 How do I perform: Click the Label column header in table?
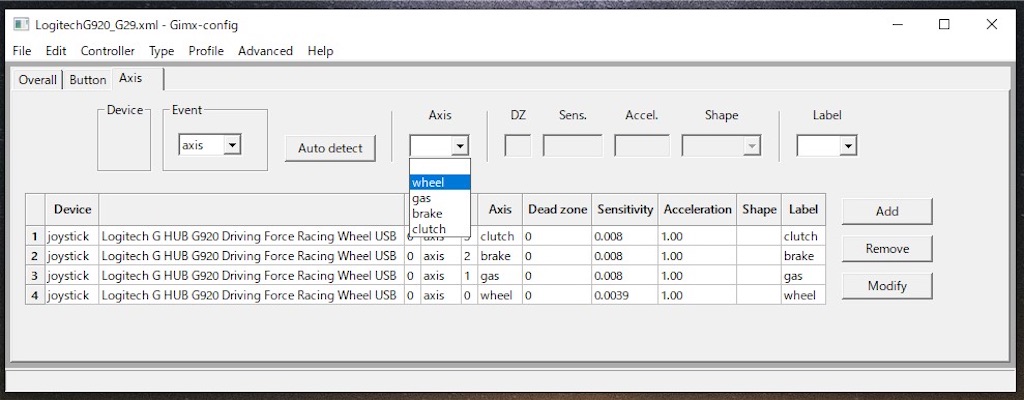[803, 209]
